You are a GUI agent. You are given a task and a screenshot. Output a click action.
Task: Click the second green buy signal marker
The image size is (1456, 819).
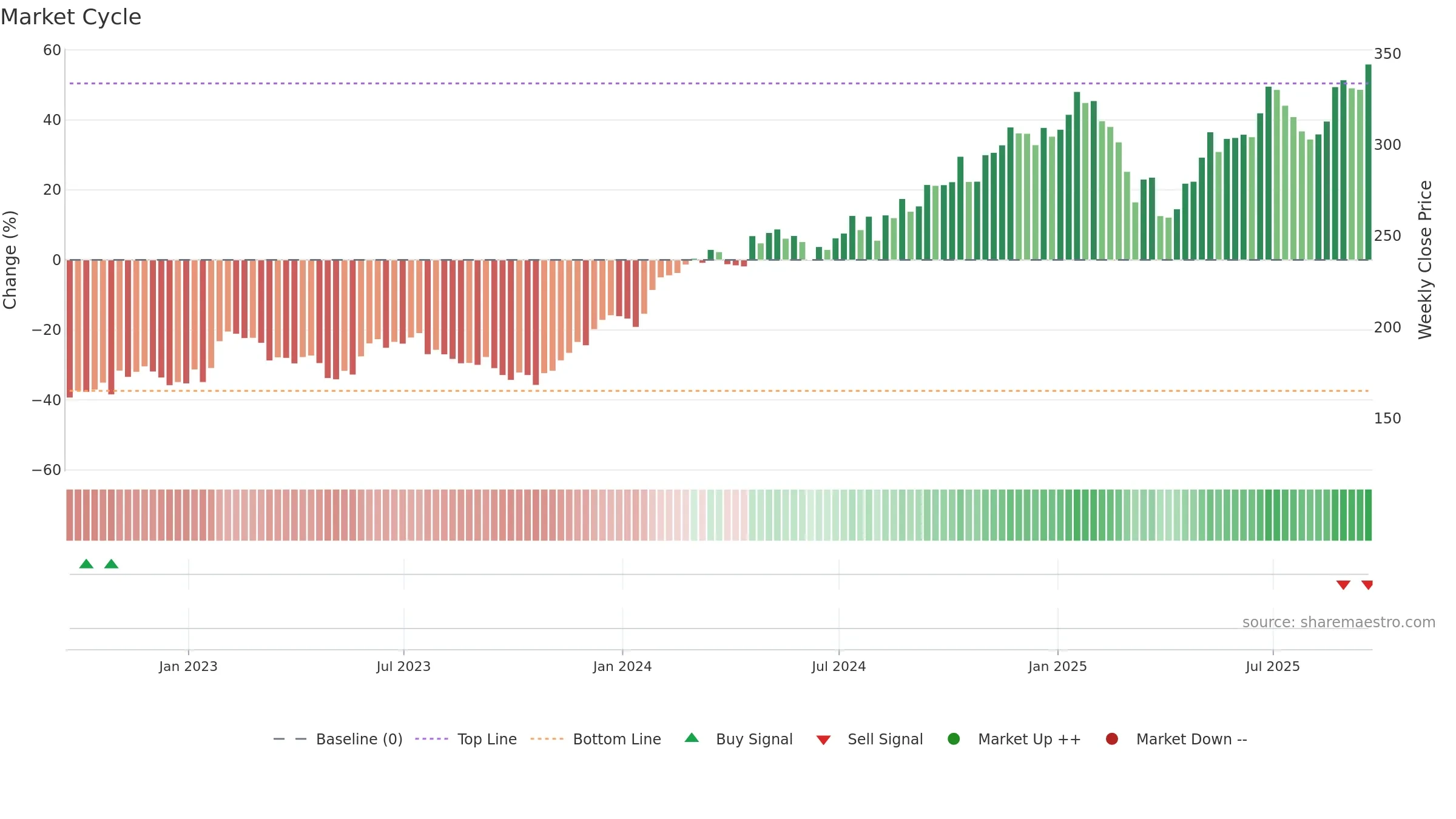pos(111,564)
